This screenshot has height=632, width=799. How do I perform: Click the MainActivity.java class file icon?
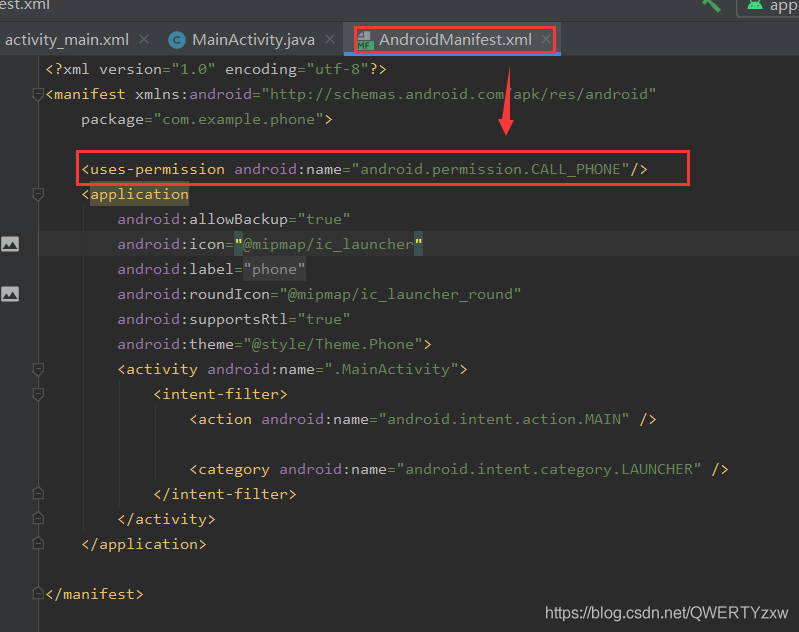tap(177, 40)
